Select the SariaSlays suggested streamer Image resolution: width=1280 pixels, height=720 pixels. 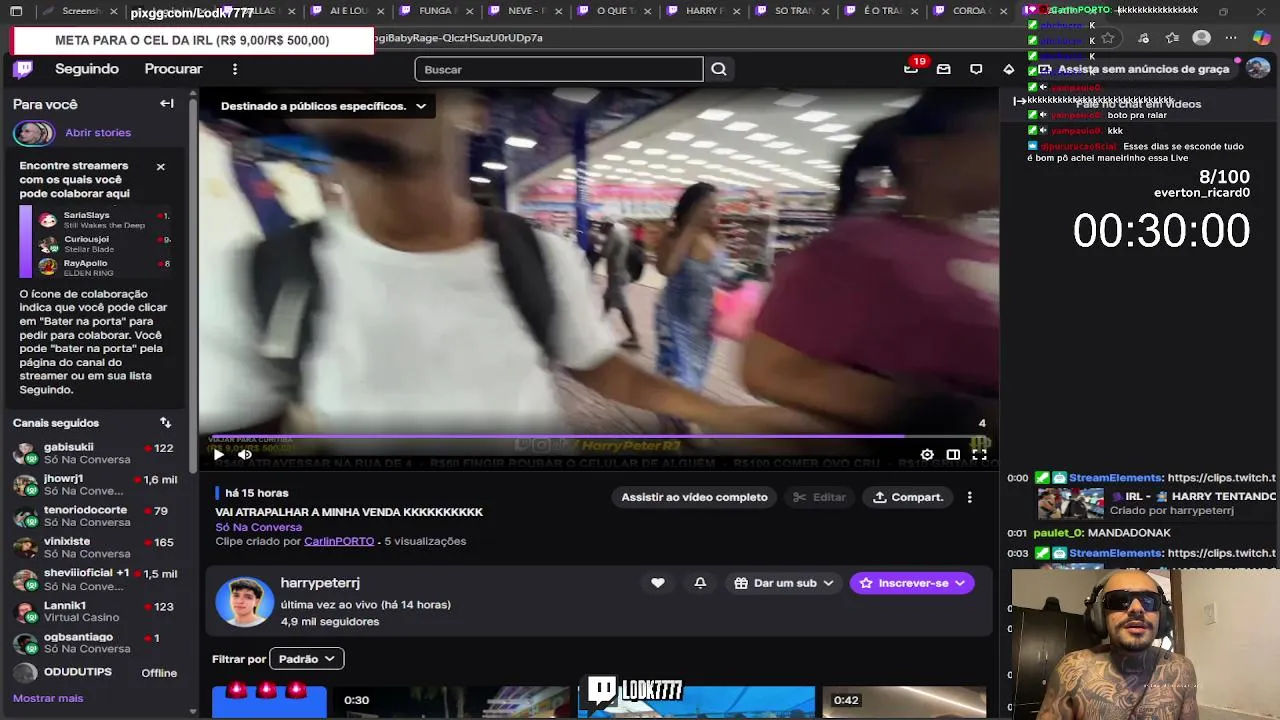[x=104, y=219]
